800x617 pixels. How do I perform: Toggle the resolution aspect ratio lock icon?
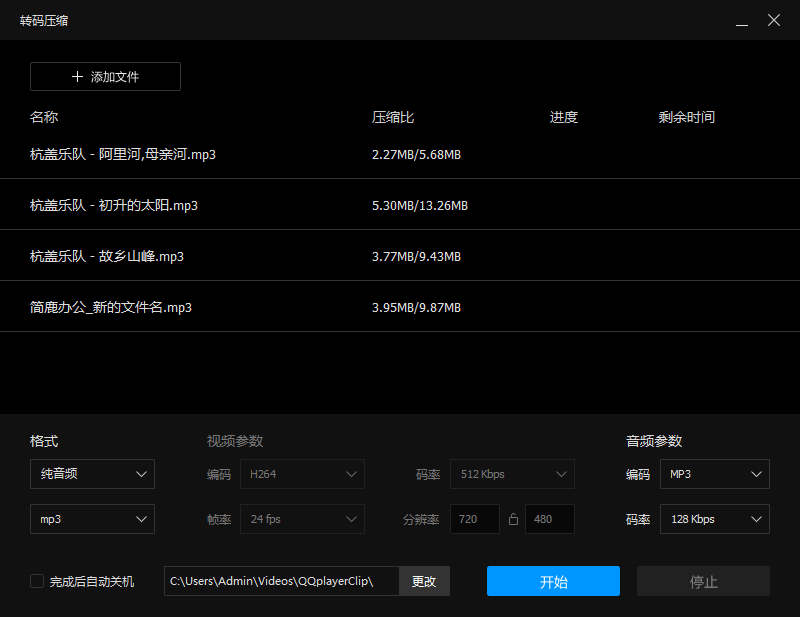[515, 519]
